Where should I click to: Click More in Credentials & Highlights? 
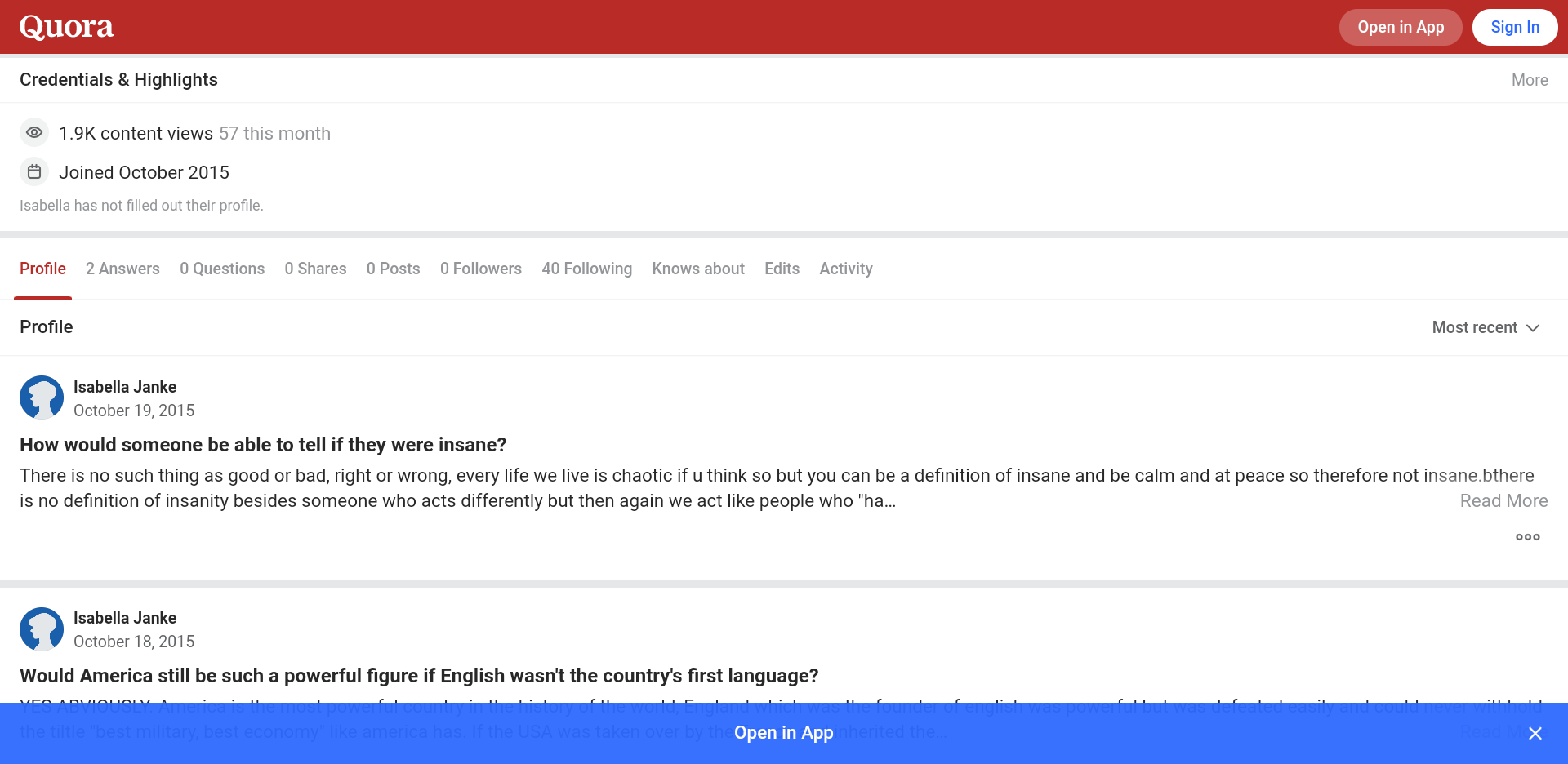point(1530,80)
